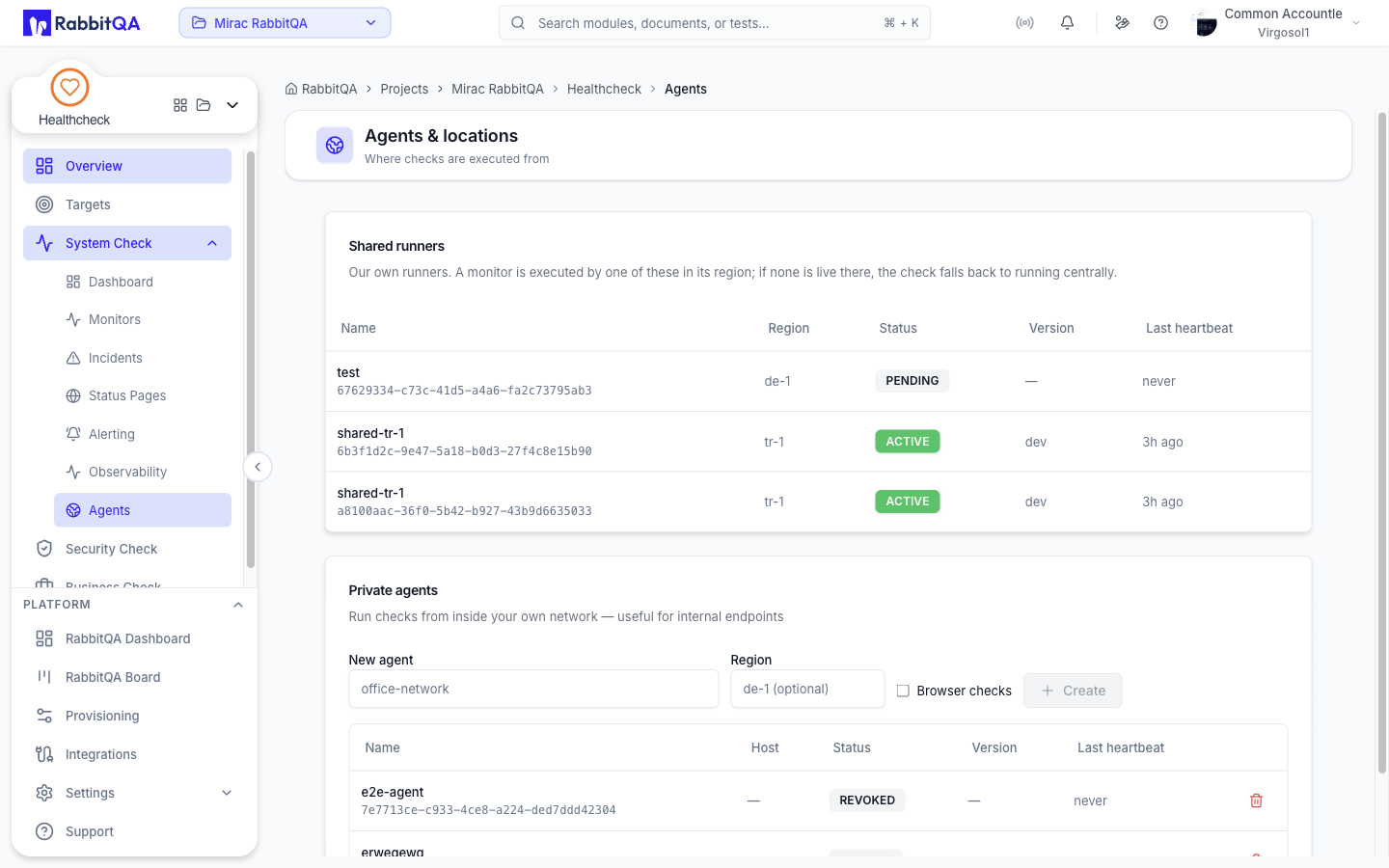The width and height of the screenshot is (1389, 868).
Task: Click the Settings gear icon
Action: point(44,793)
